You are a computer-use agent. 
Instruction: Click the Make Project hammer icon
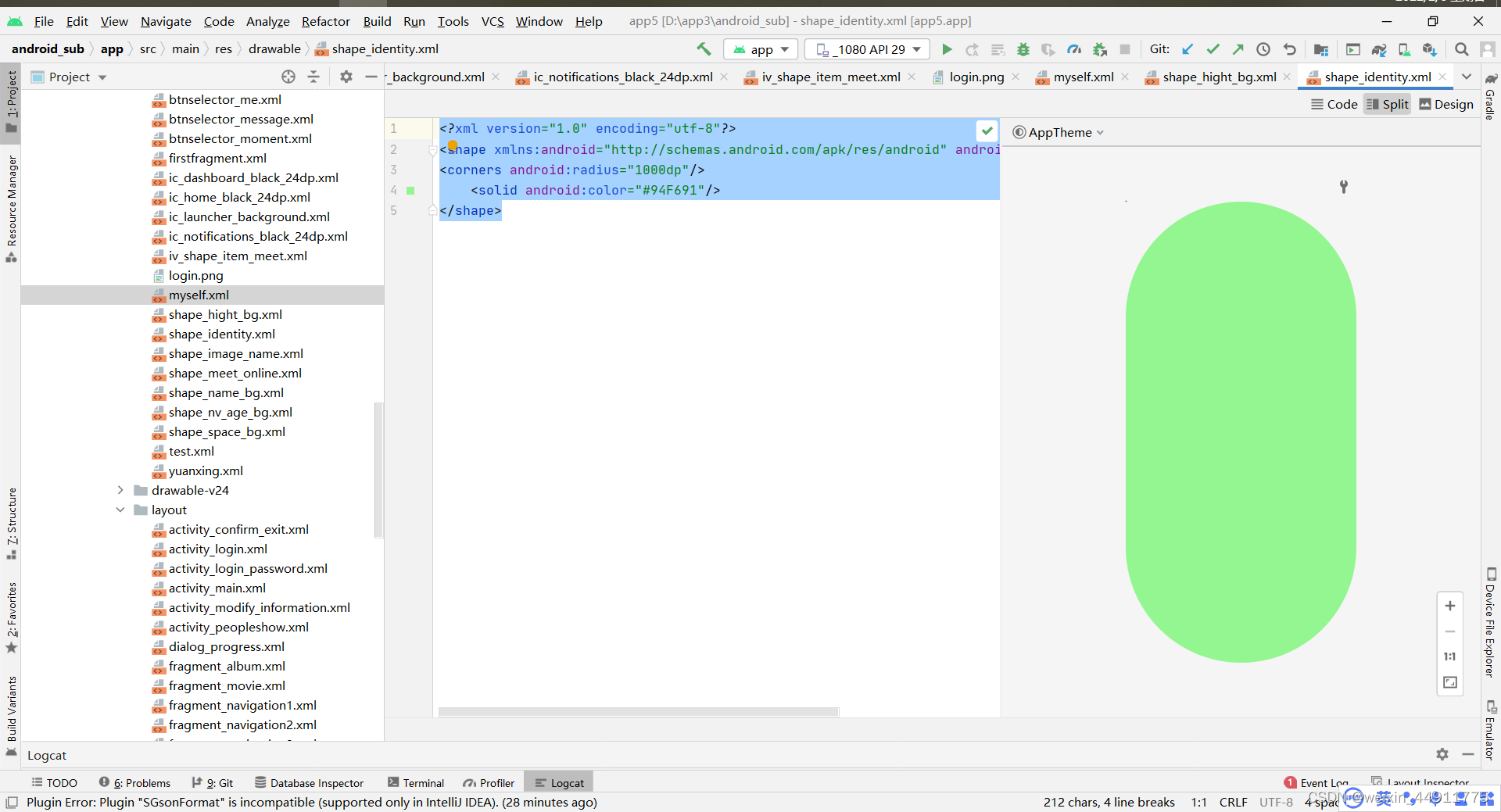click(704, 49)
